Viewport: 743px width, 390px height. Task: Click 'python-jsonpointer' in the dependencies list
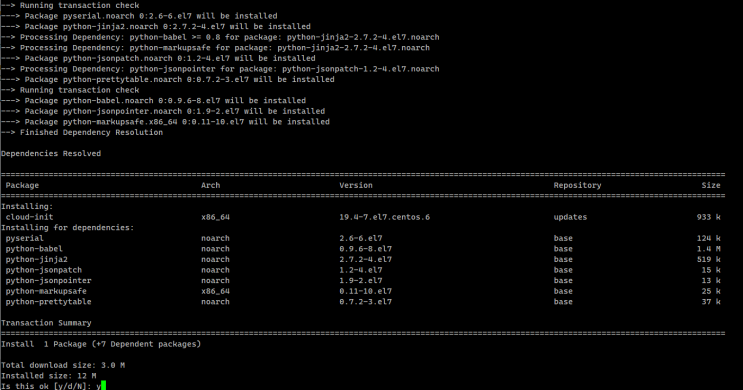(x=48, y=281)
